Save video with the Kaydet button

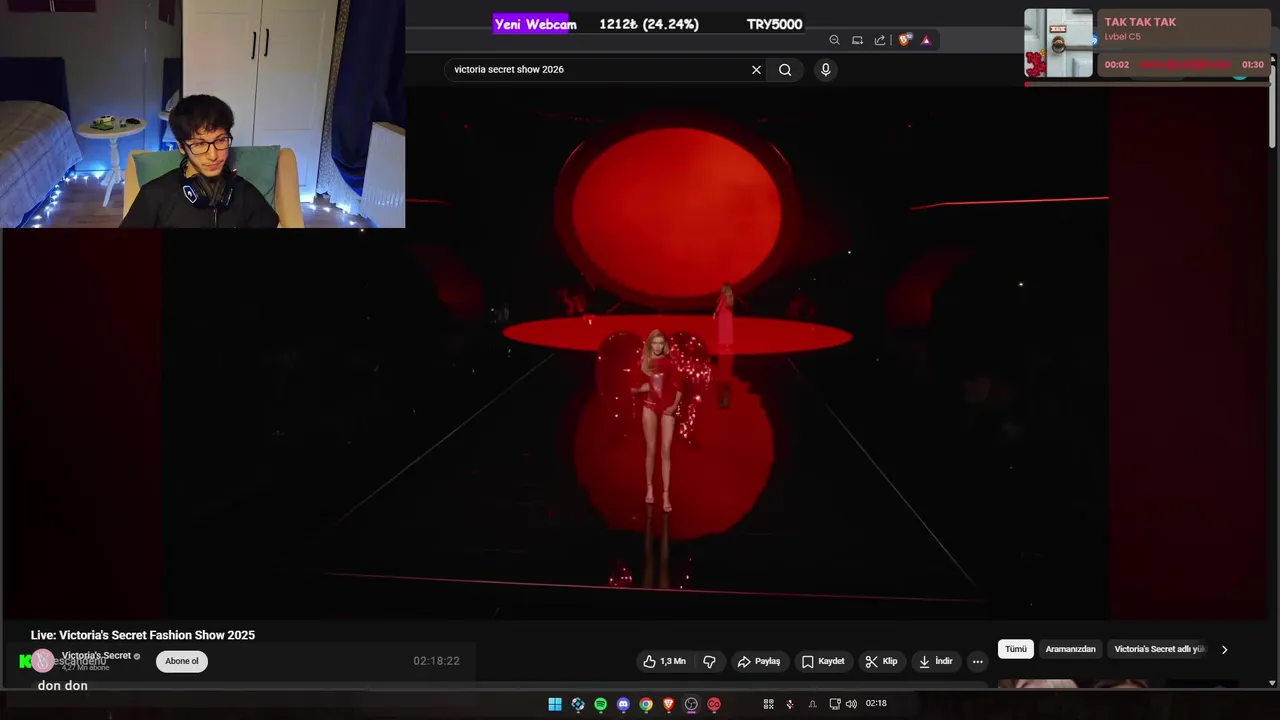point(822,661)
